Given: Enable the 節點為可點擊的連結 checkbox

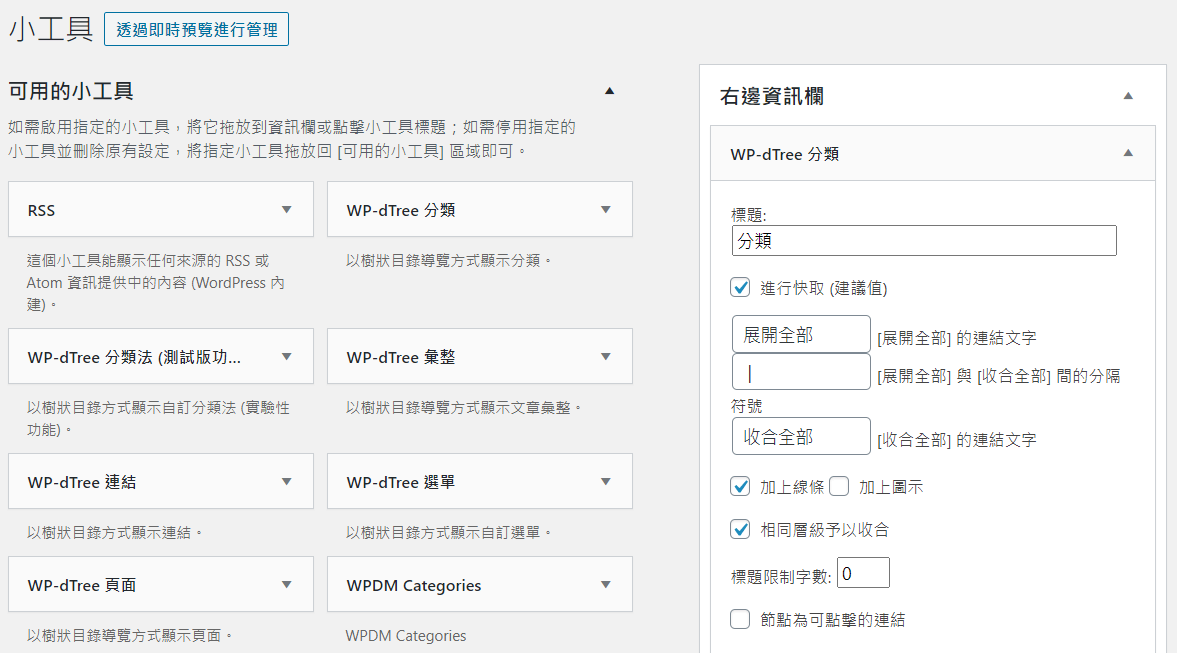Looking at the screenshot, I should (740, 619).
